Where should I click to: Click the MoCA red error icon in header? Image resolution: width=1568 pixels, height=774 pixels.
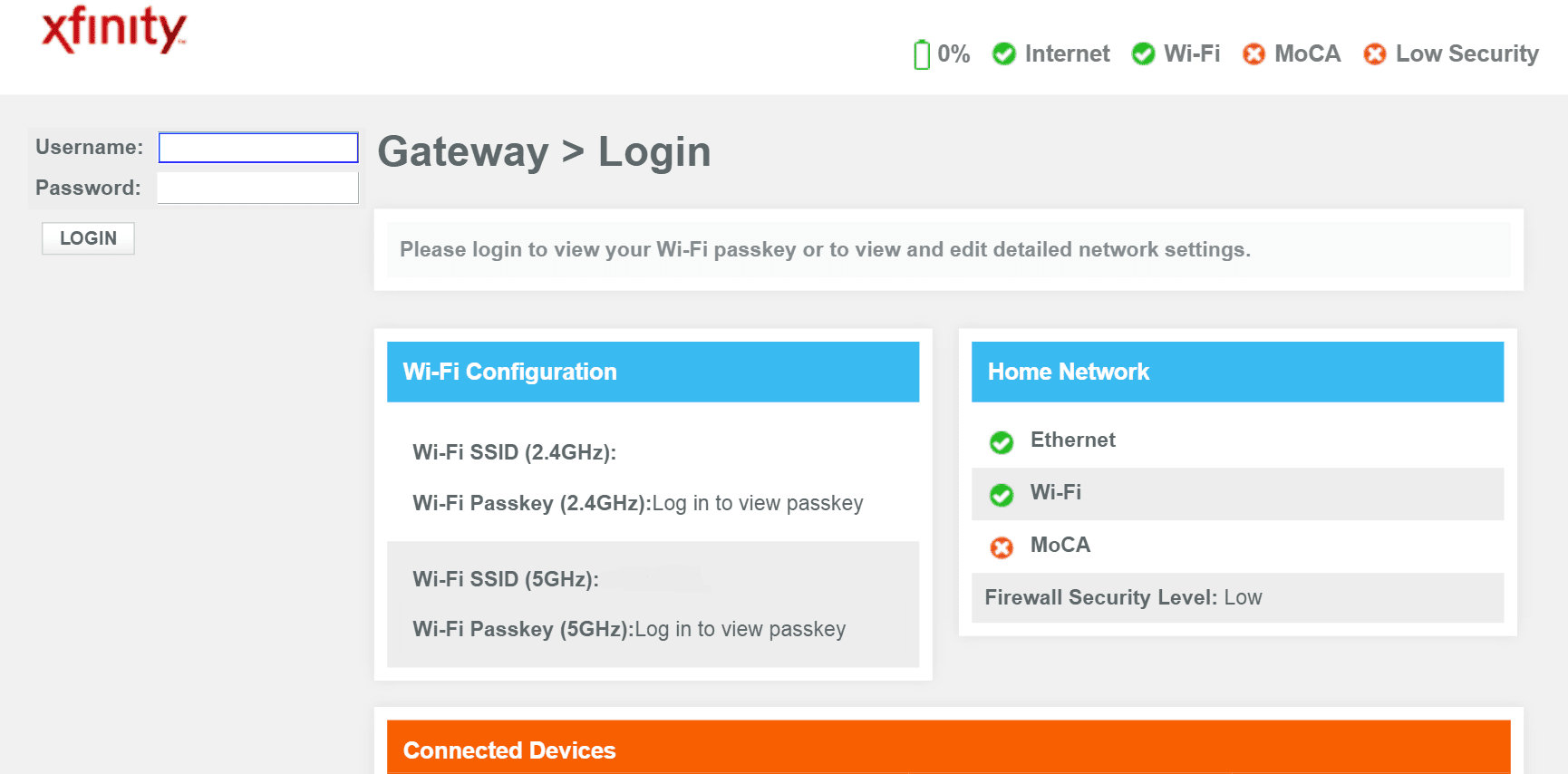1254,54
